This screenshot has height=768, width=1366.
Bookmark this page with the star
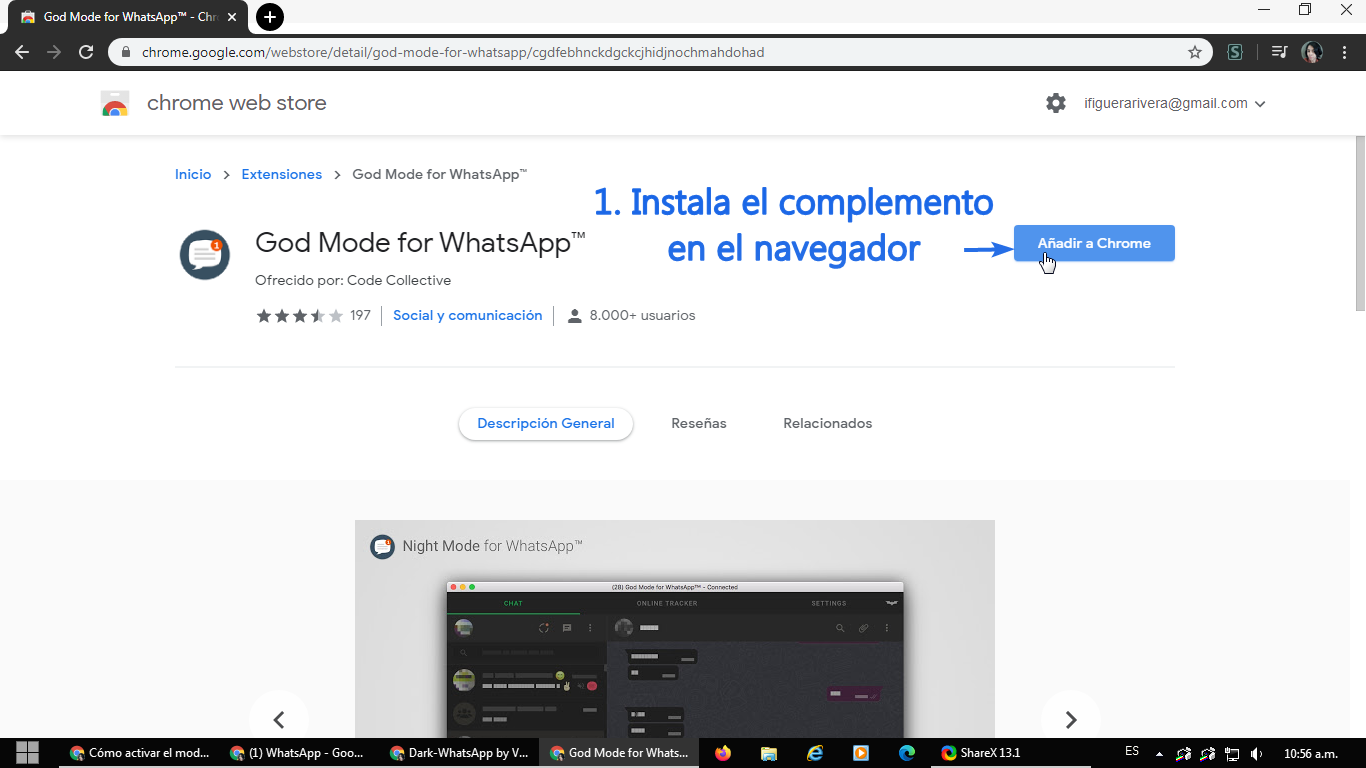point(1194,52)
